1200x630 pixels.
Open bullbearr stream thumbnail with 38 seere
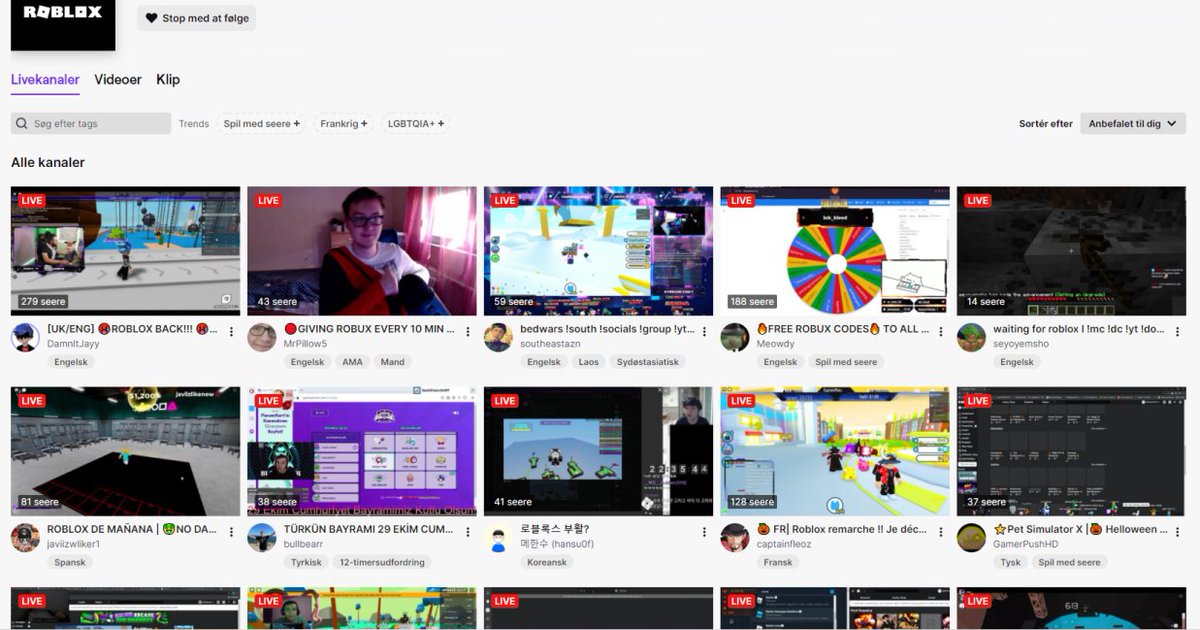point(362,451)
